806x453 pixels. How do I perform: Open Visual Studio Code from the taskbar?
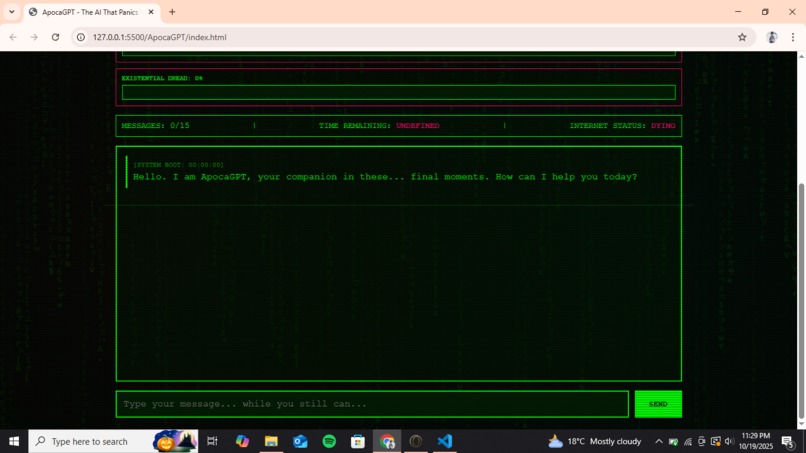445,441
